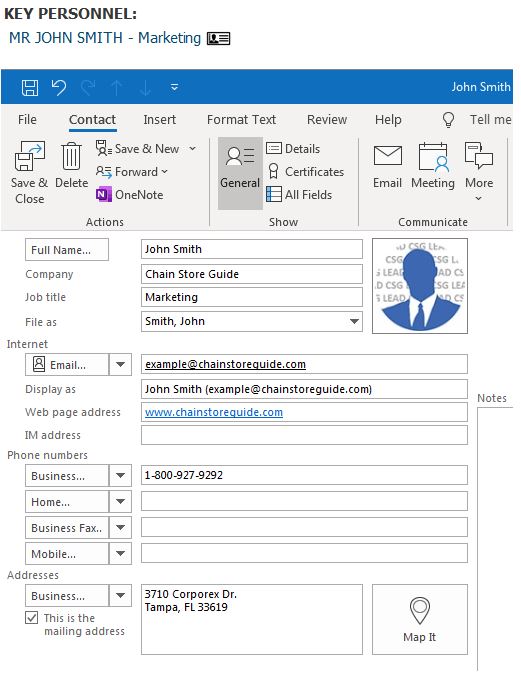
Task: Click the Undo arrow icon
Action: pyautogui.click(x=58, y=88)
